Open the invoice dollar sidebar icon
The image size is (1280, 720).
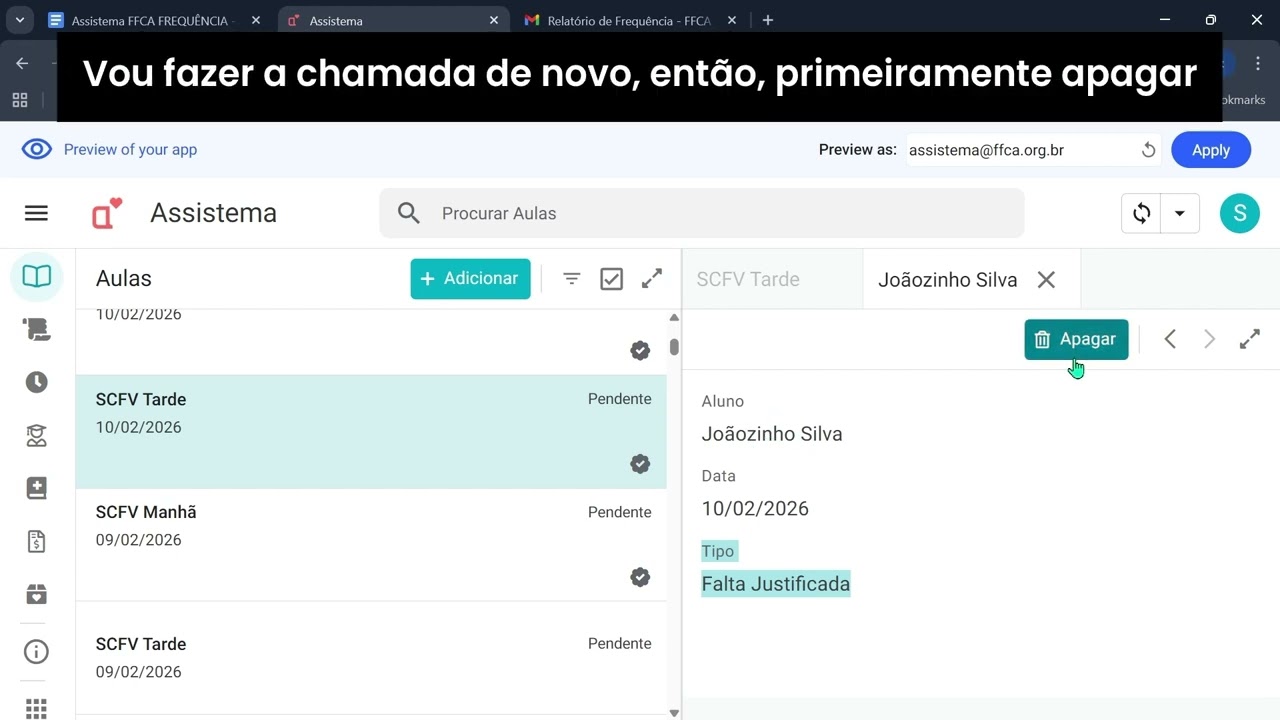click(37, 541)
